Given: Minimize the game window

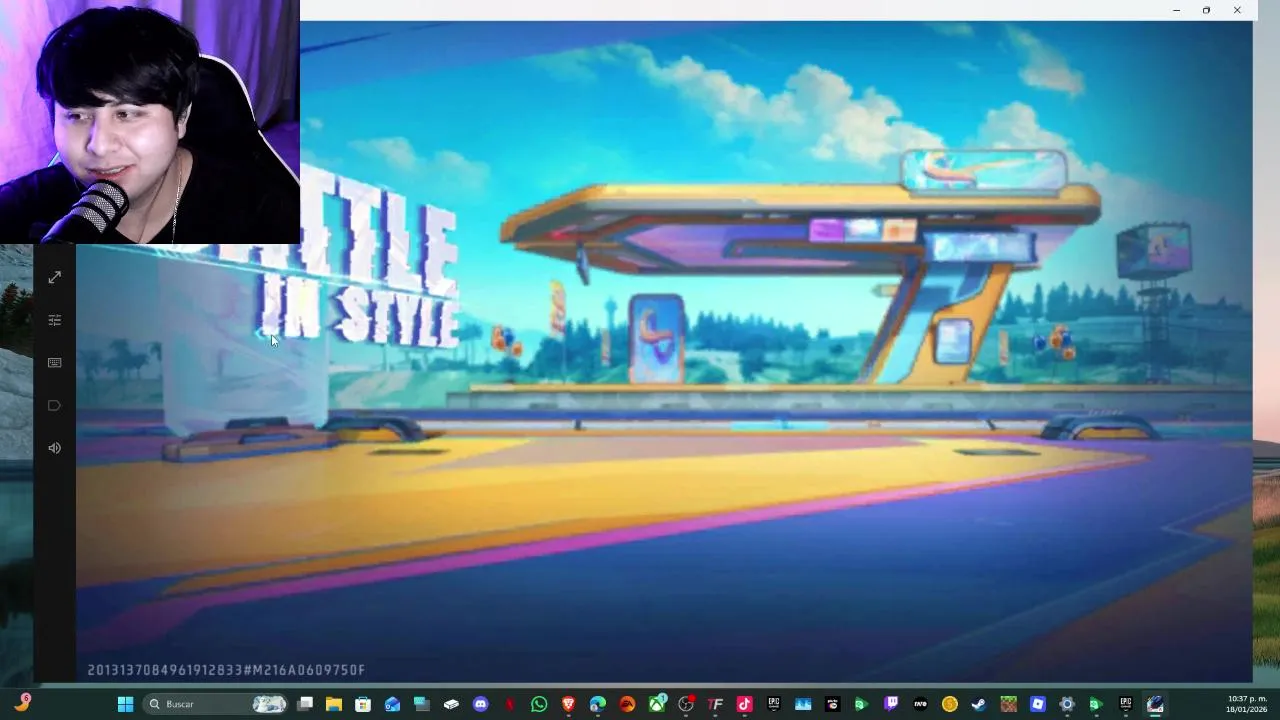Looking at the screenshot, I should [1176, 10].
